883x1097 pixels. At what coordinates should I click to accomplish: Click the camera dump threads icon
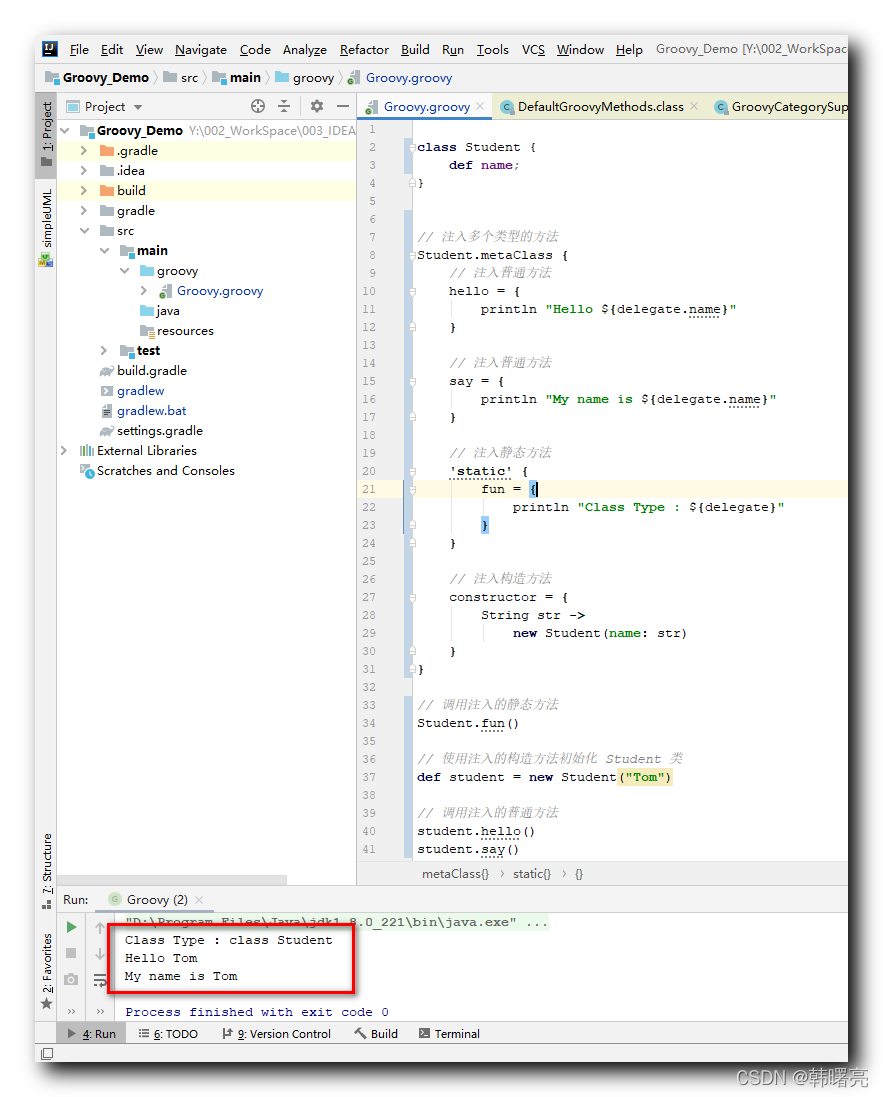coord(71,979)
